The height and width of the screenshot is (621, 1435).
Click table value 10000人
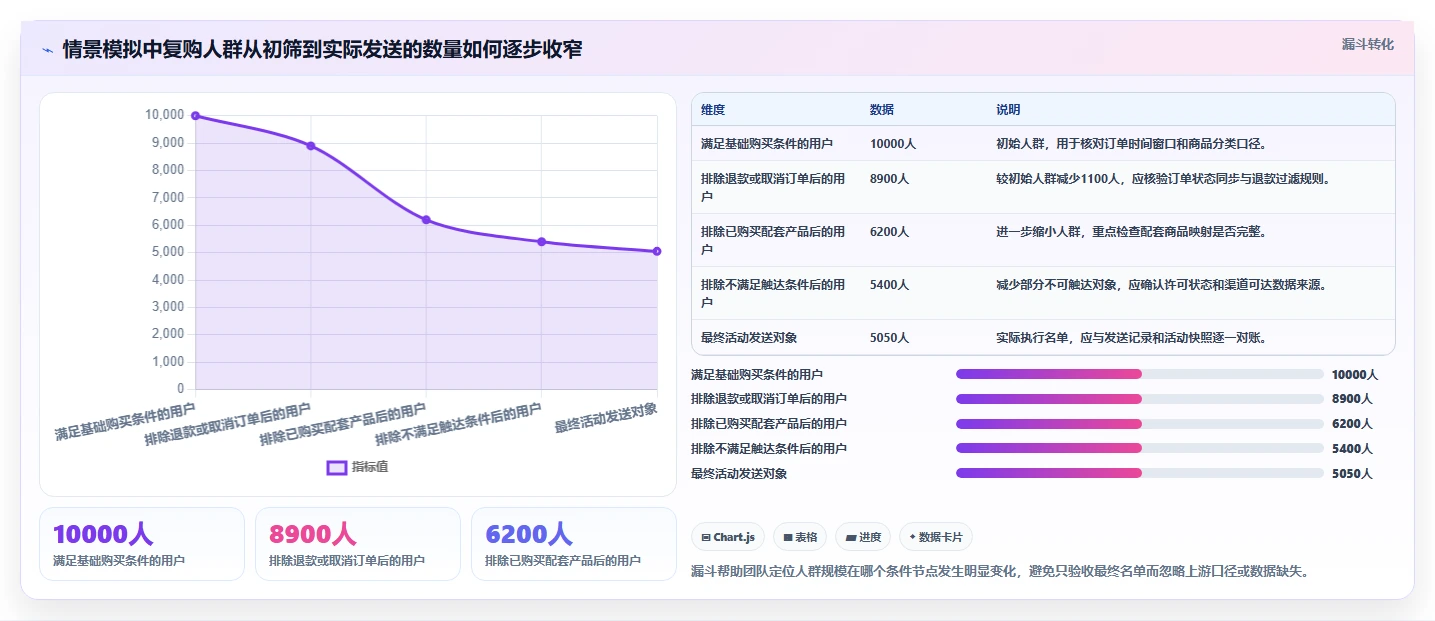point(893,144)
